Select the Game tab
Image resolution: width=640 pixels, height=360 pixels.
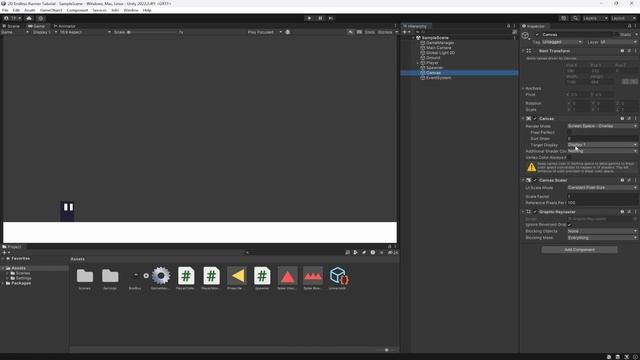(x=37, y=26)
